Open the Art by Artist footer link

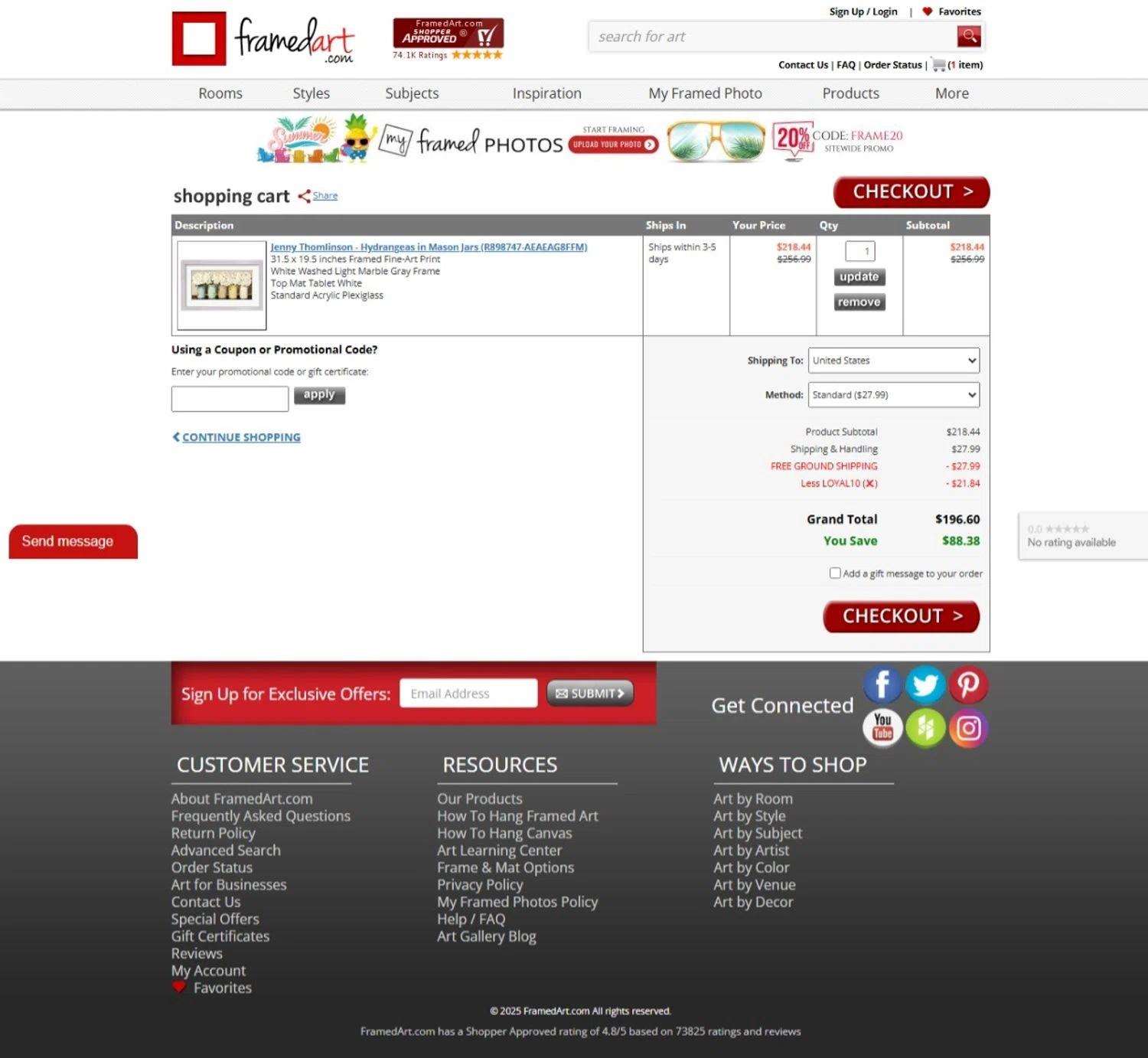pyautogui.click(x=751, y=851)
